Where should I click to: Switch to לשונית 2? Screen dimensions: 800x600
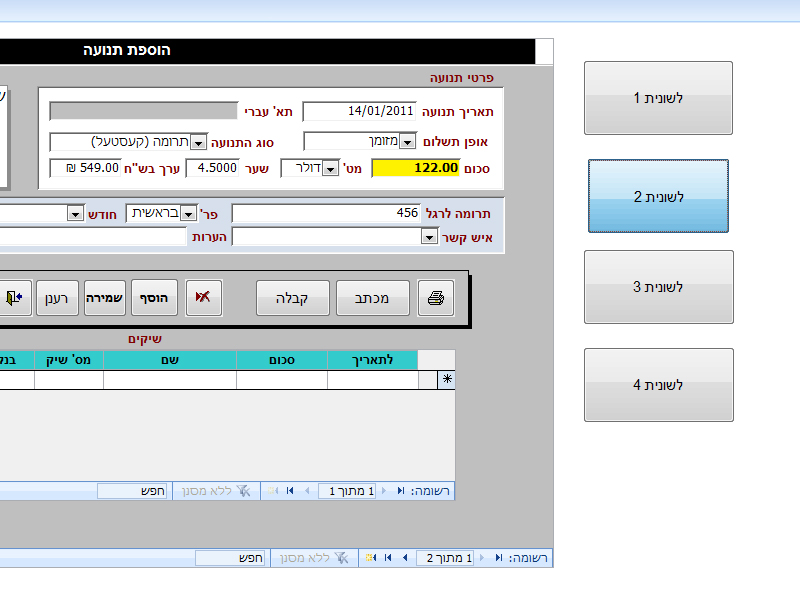[x=658, y=196]
